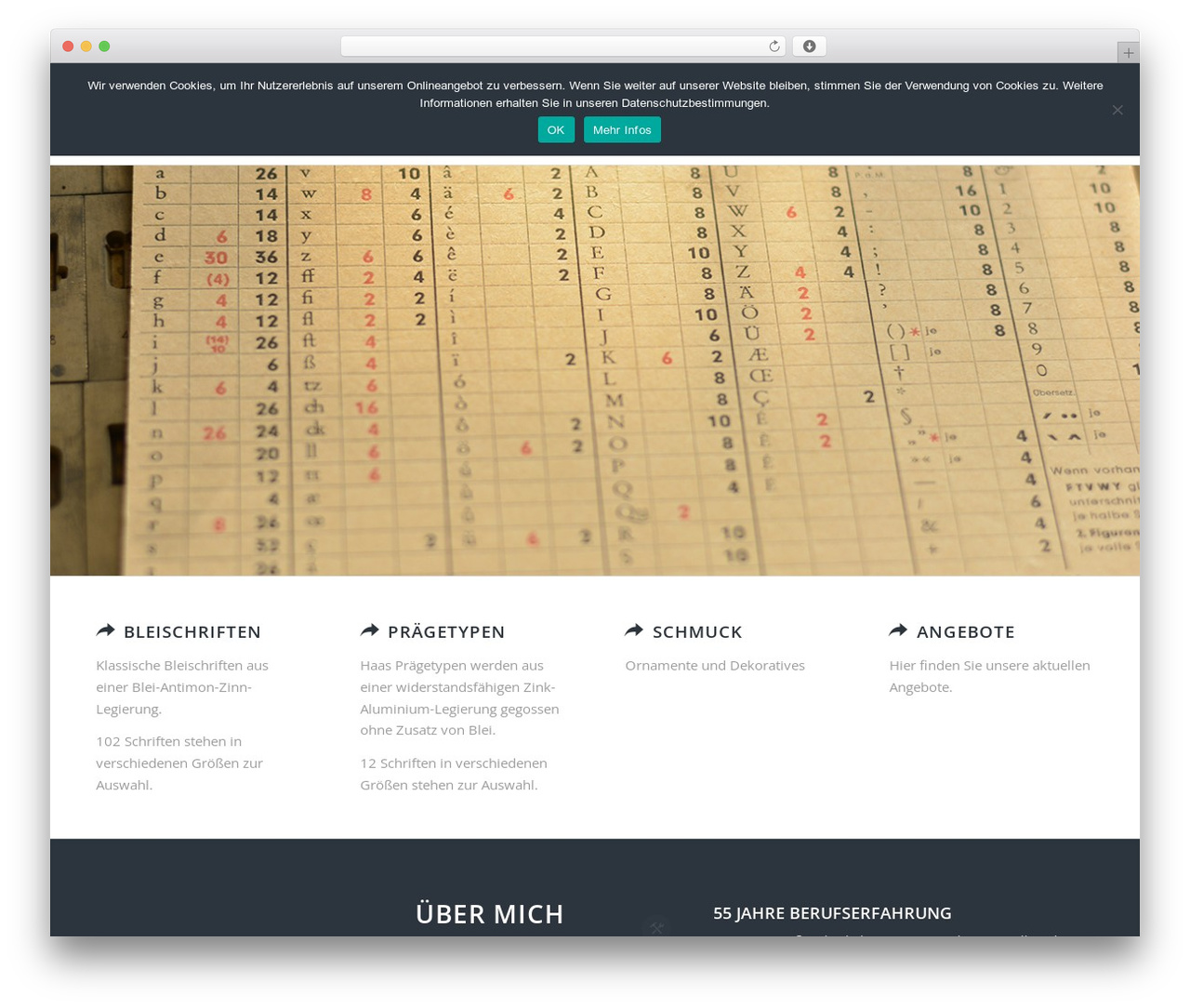Click the arrow icon beside Schmuck
This screenshot has width=1190, height=1008.
tap(634, 630)
